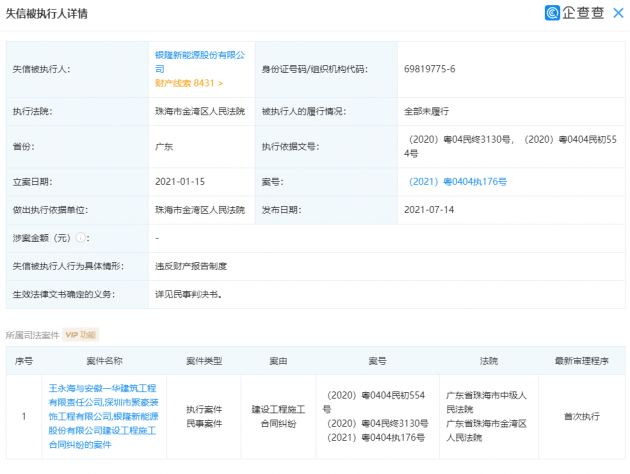
Task: Select the 失信被执行人详情 dialog title
Action: tap(47, 14)
